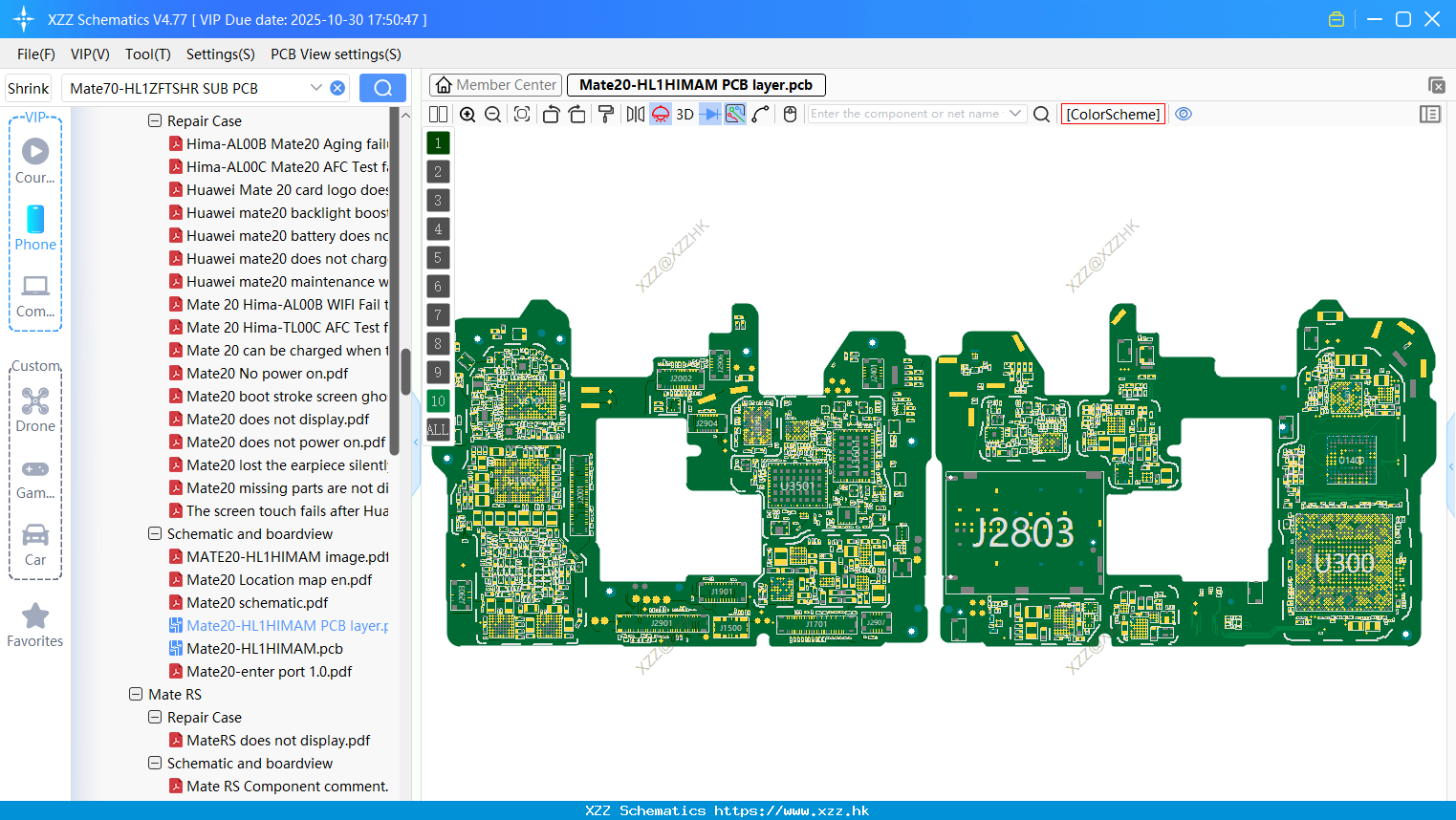1456x820 pixels.
Task: Open Mate20 does not display.pdf
Action: [277, 420]
